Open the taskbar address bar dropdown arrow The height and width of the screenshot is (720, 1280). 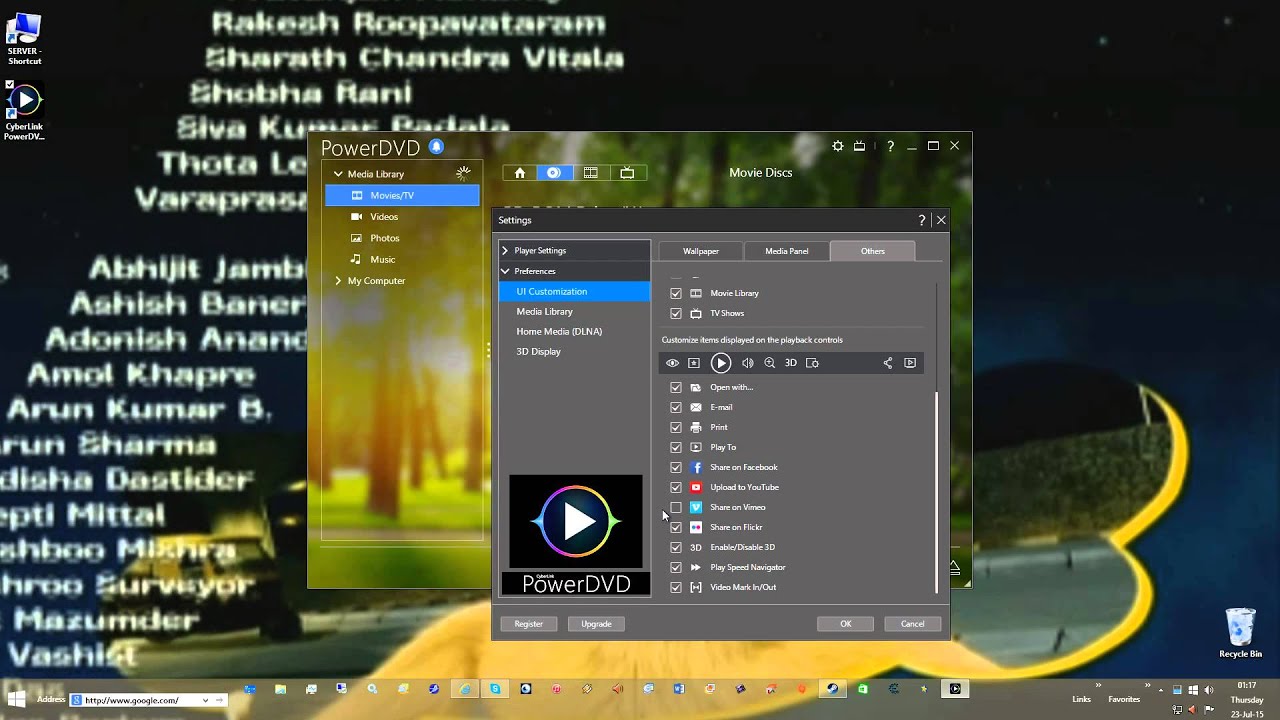point(205,700)
